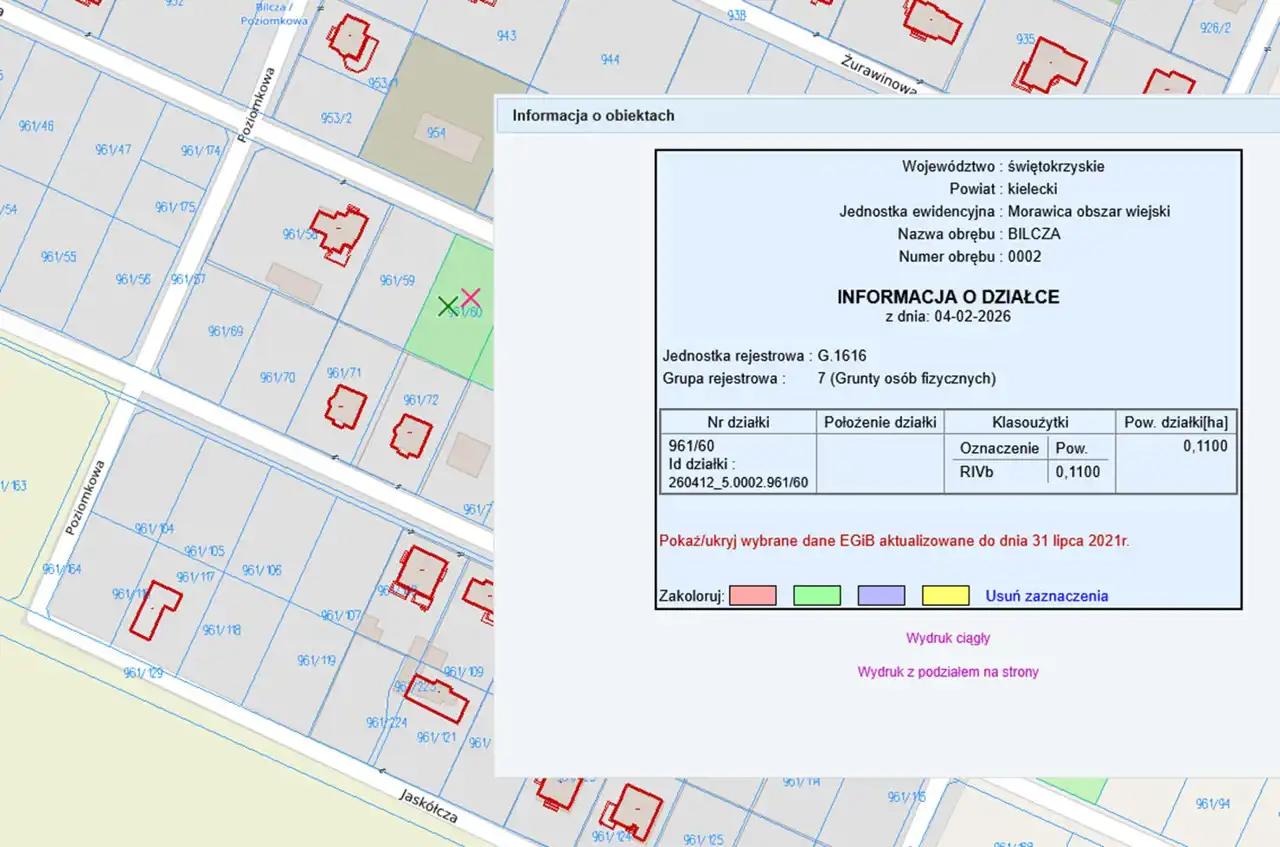Screen dimensions: 1280x847
Task: Click the Informacja o obiektach panel header
Action: [593, 115]
